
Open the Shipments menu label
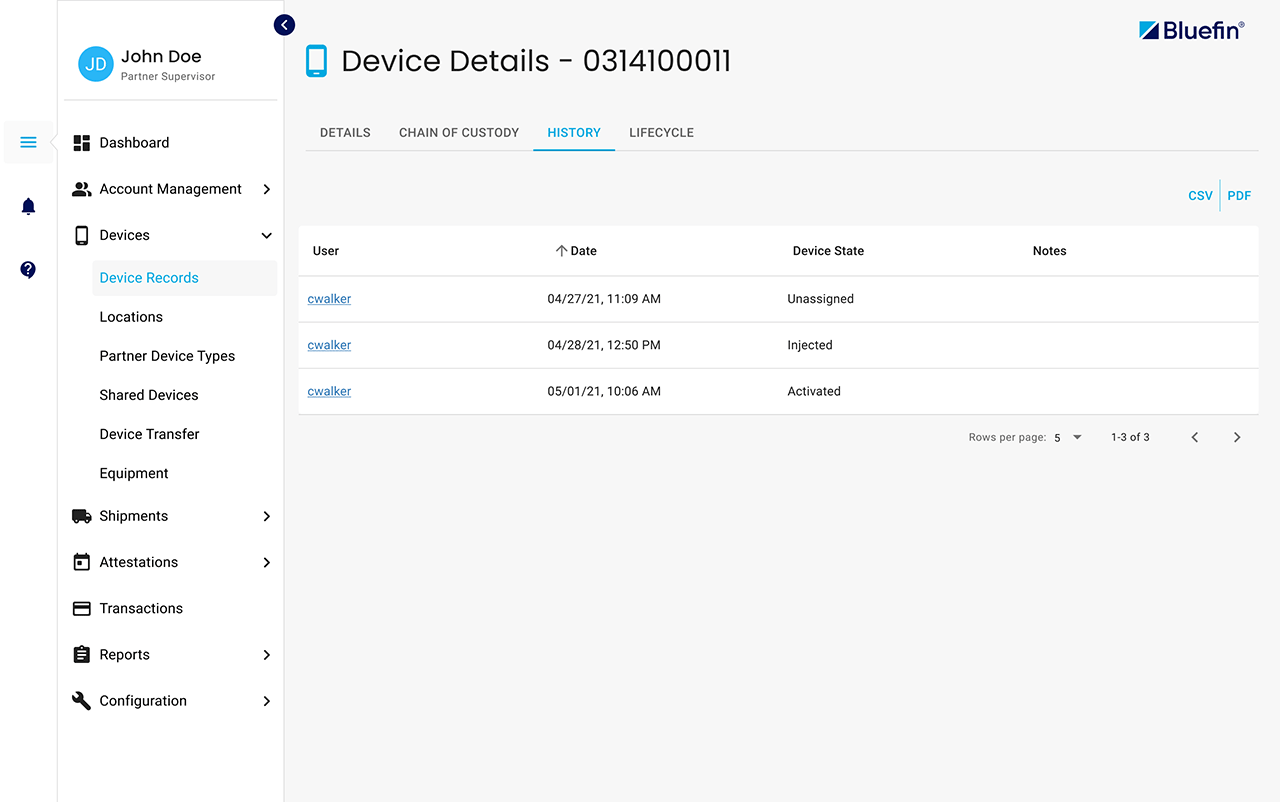pos(134,516)
